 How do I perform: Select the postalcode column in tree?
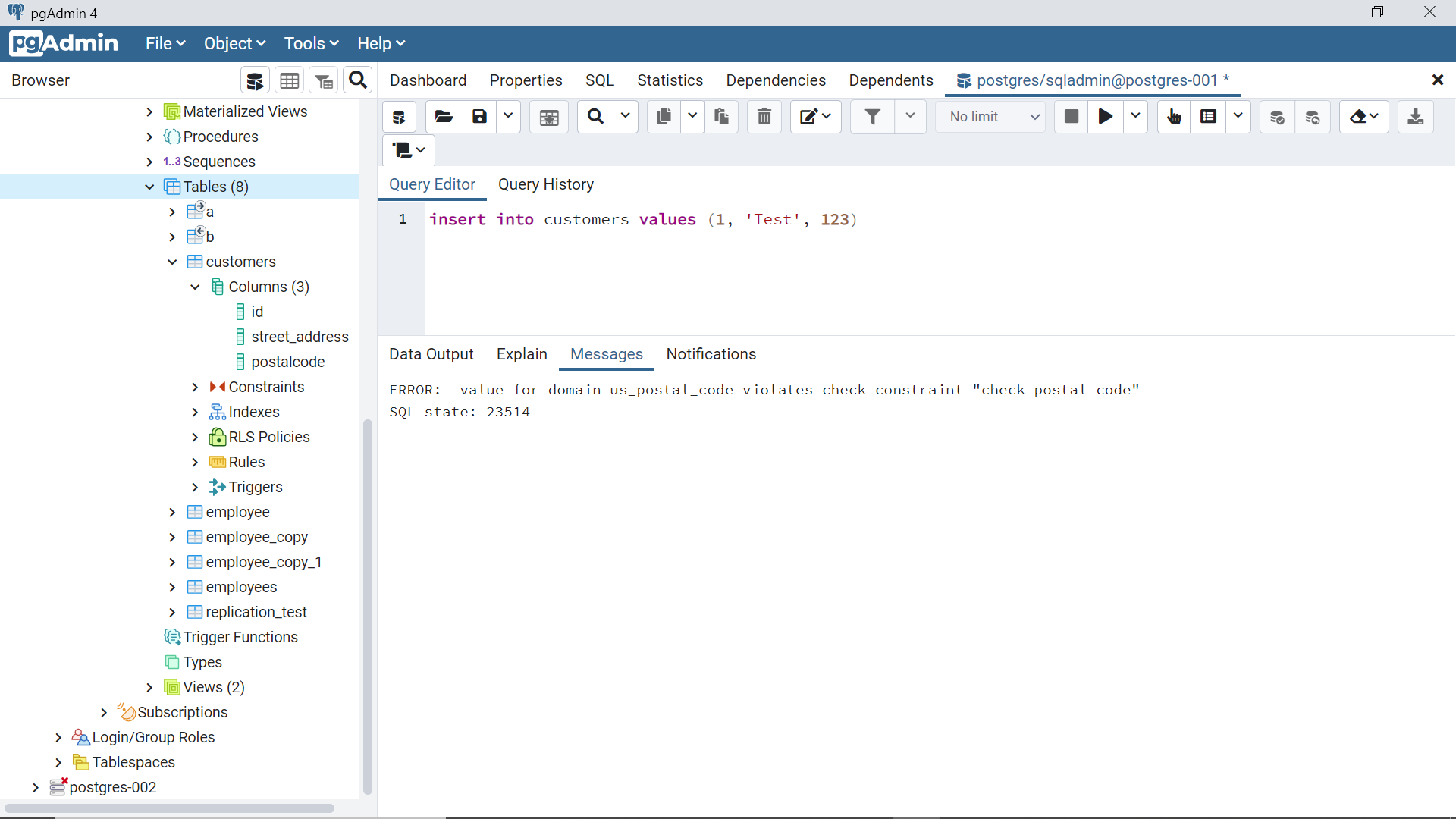click(x=287, y=362)
